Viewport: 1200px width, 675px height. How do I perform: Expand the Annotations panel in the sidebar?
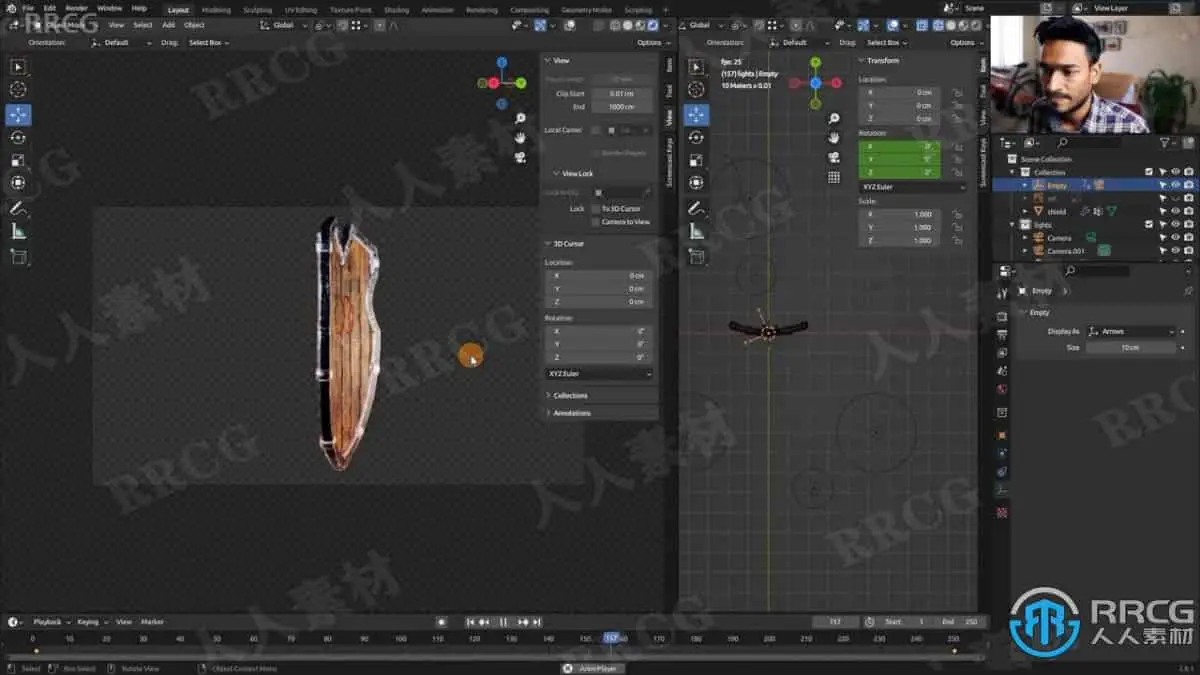(572, 411)
